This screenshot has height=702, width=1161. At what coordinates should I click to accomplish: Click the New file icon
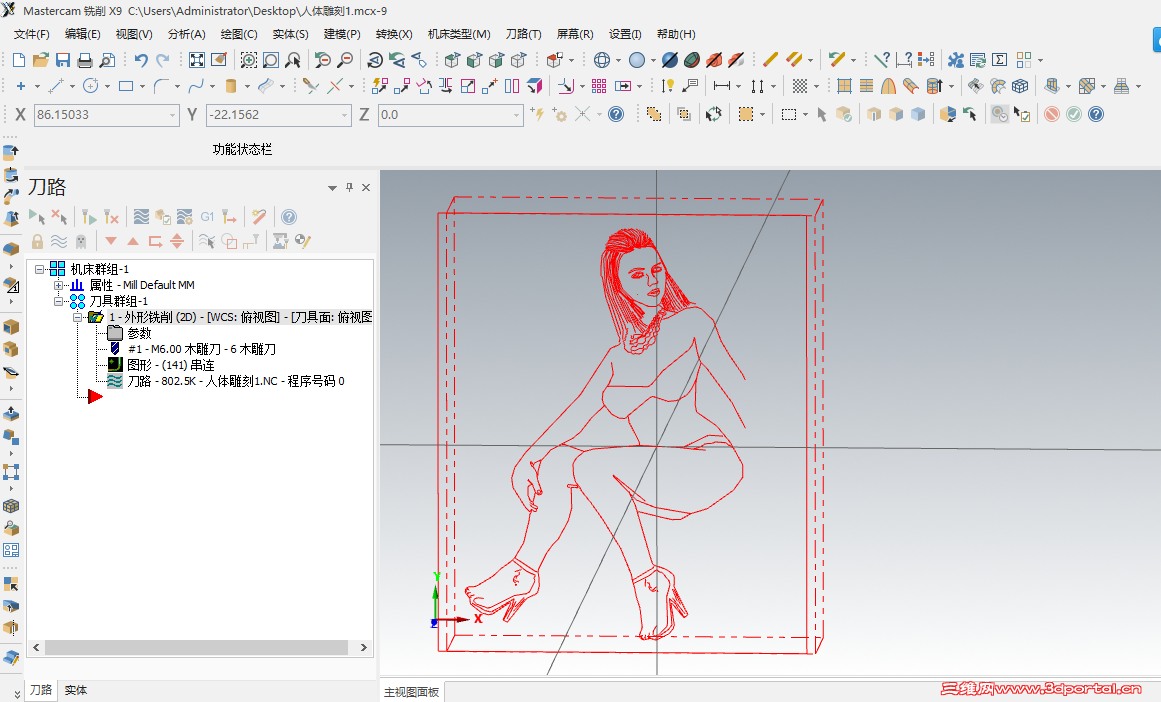[19, 60]
